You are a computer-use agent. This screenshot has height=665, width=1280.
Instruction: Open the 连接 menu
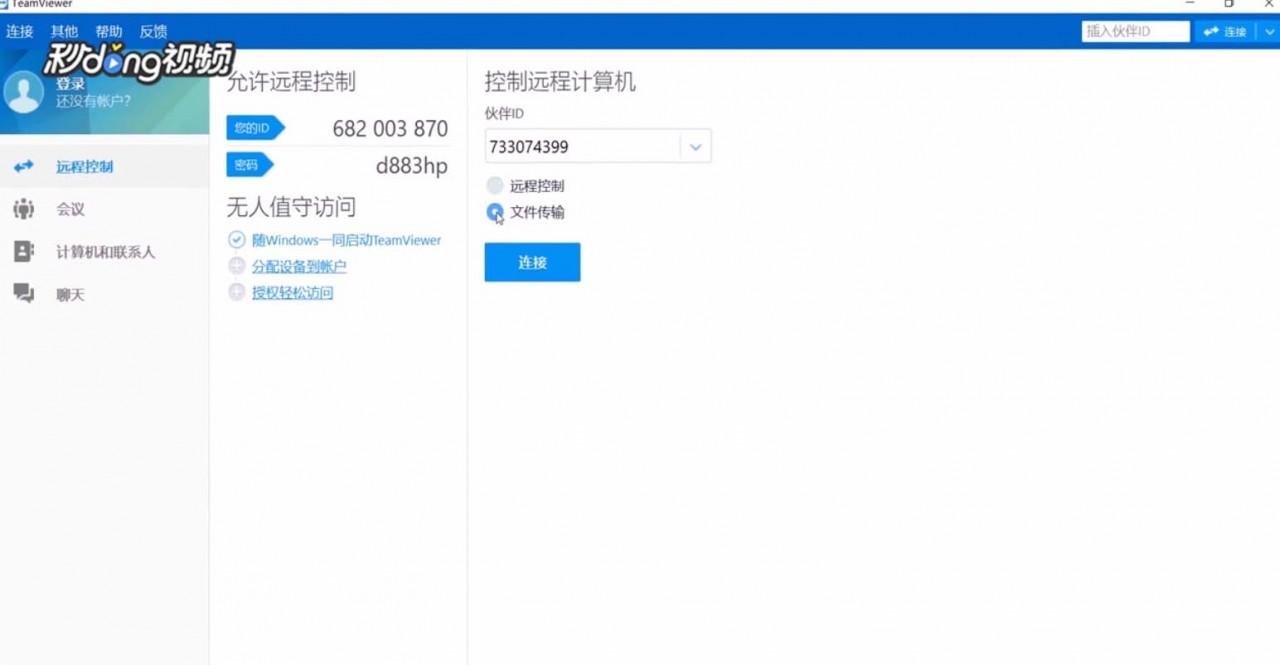point(19,31)
